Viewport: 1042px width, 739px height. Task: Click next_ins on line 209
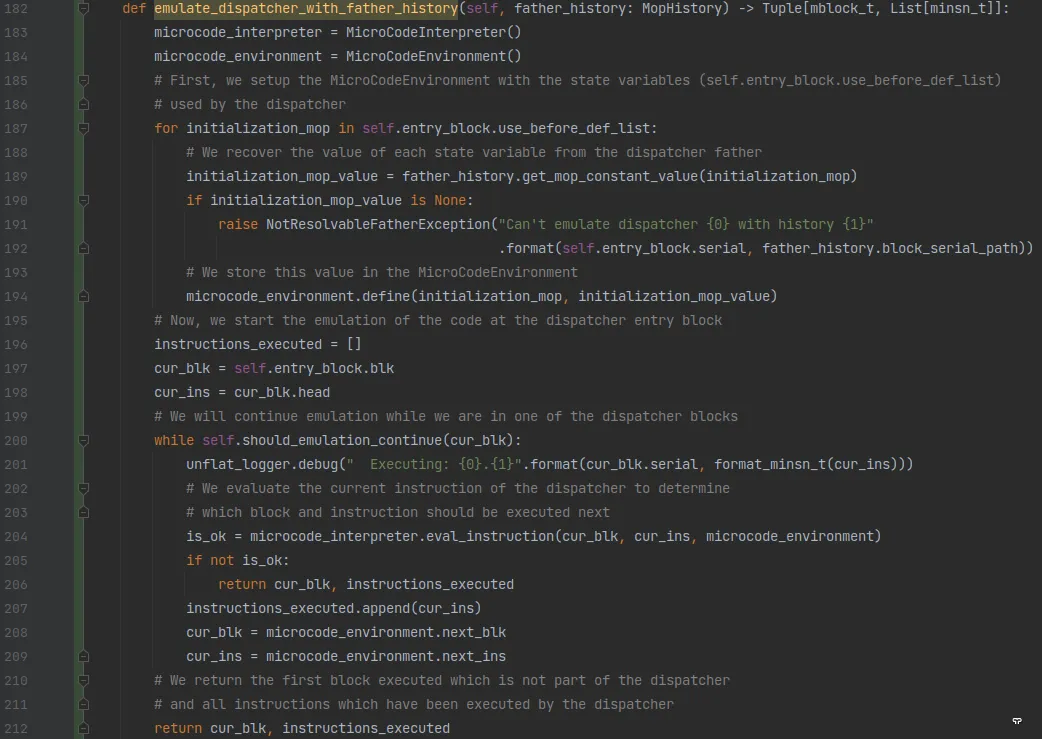[x=474, y=657]
